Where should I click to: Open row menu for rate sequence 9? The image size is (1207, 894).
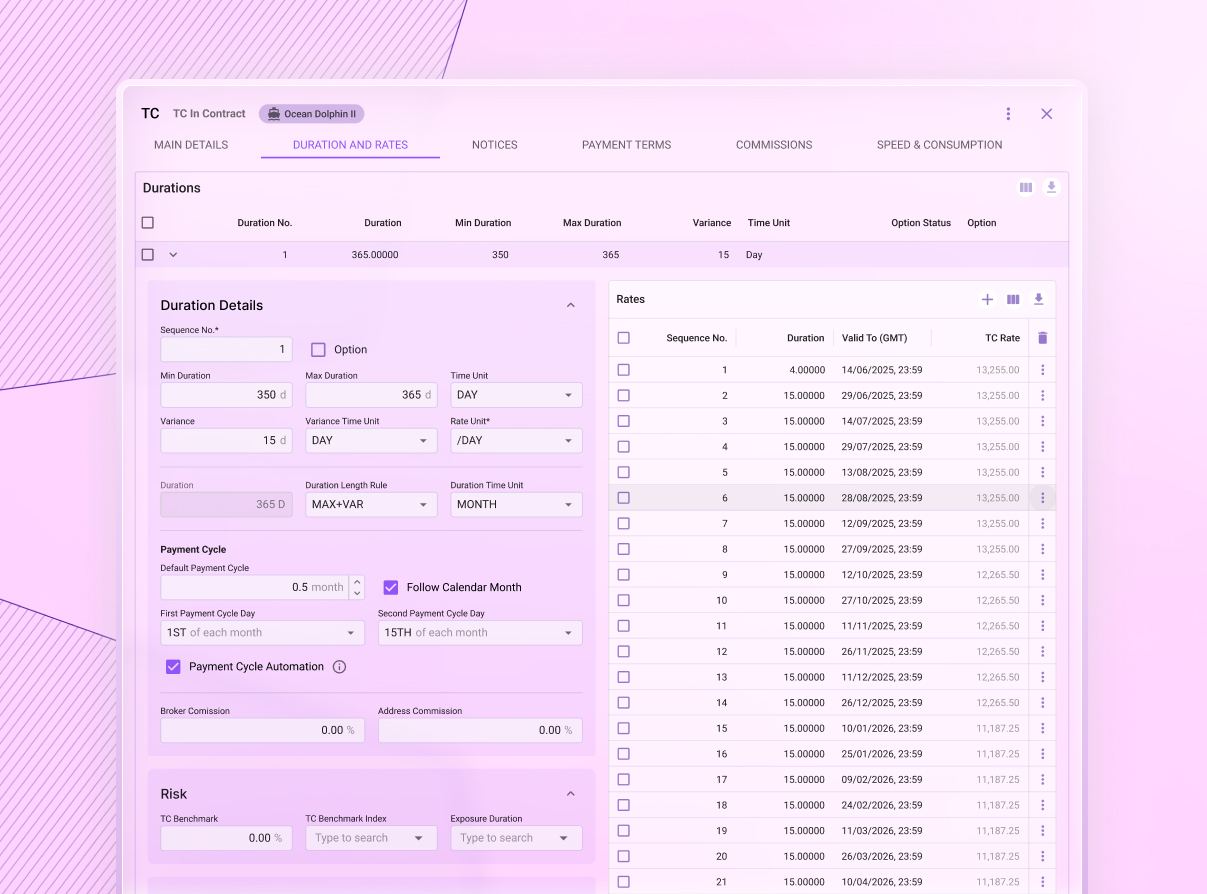point(1043,575)
